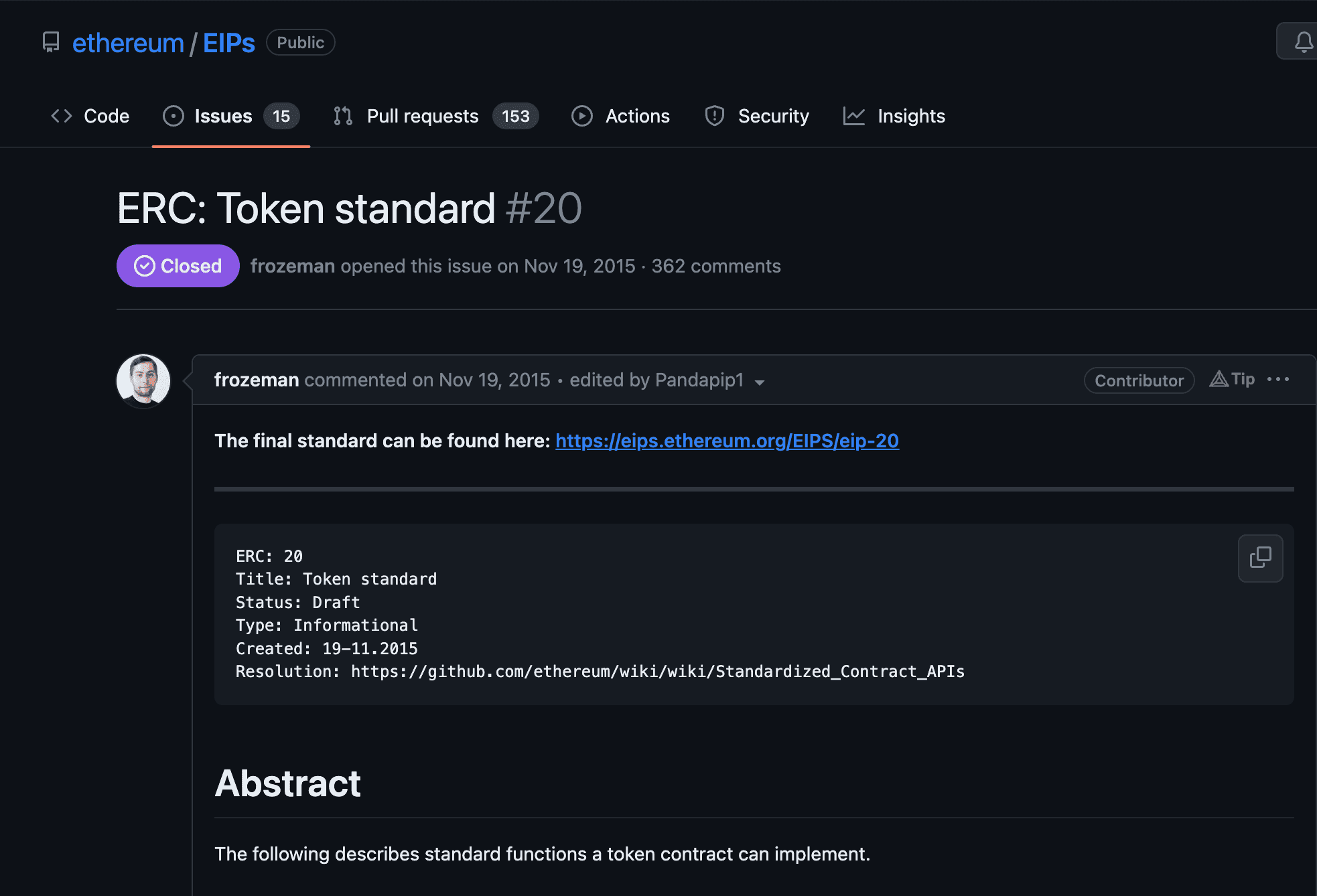Click the Pull requests branch icon
This screenshot has width=1317, height=896.
(342, 116)
